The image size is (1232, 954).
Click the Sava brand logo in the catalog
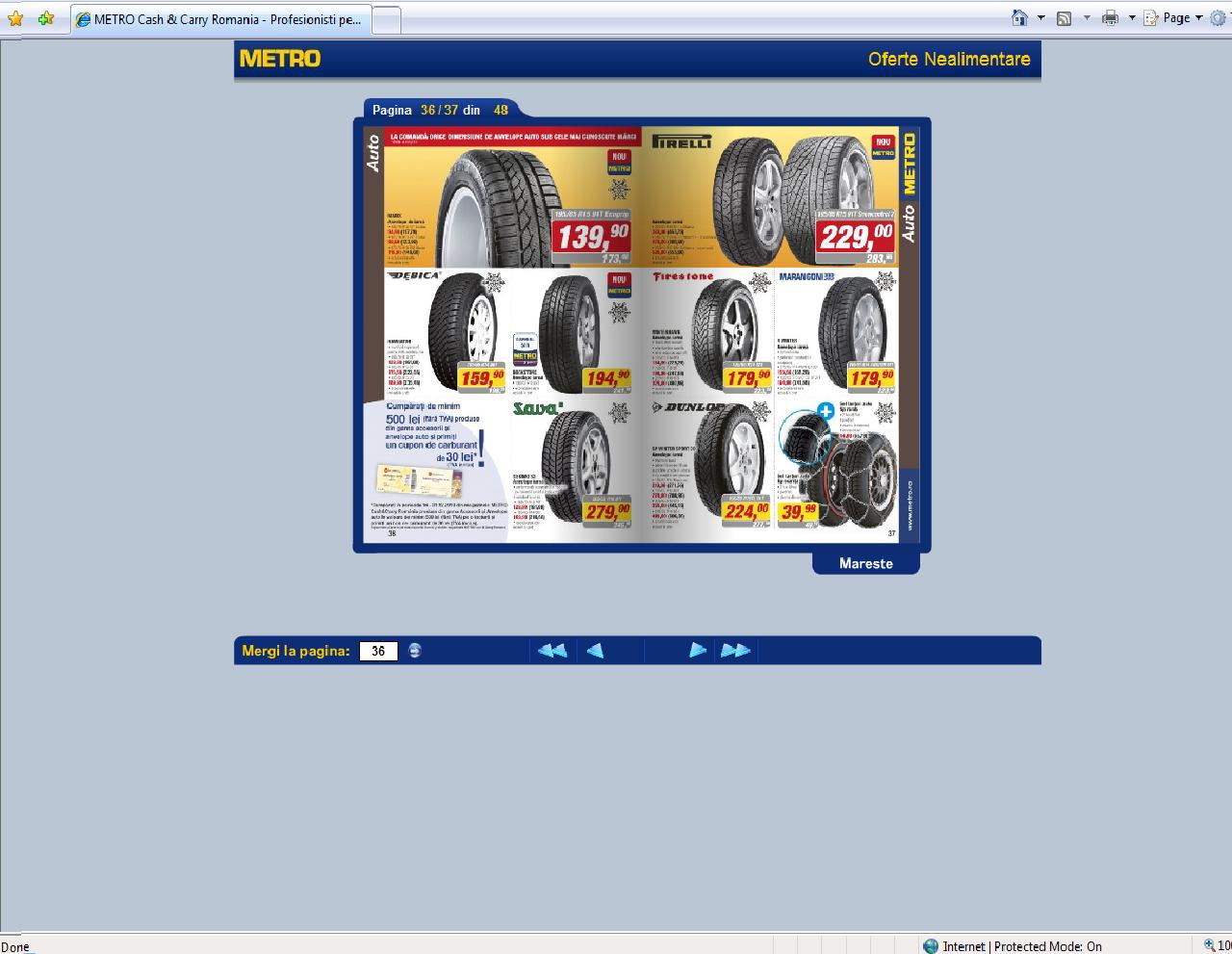(x=537, y=409)
